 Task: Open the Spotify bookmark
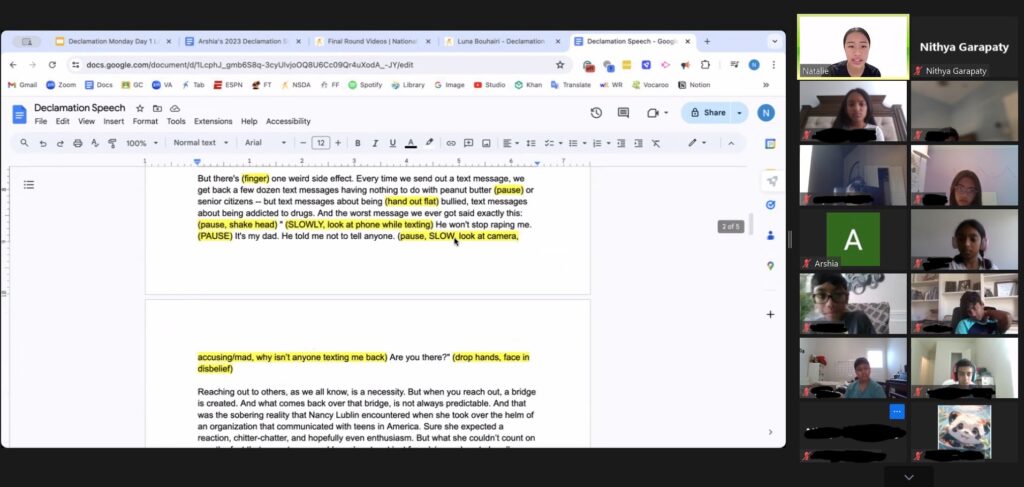pyautogui.click(x=365, y=85)
